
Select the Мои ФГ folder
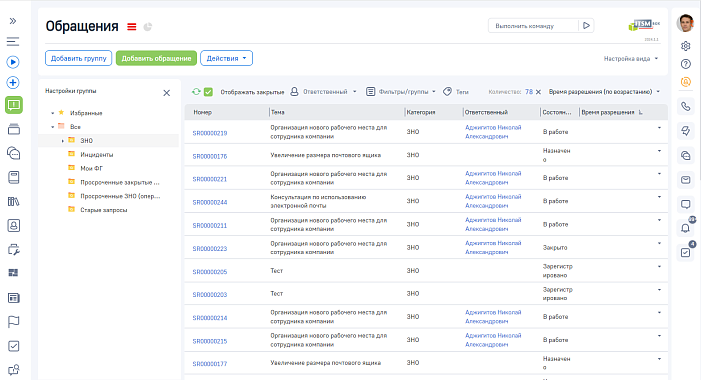(91, 169)
